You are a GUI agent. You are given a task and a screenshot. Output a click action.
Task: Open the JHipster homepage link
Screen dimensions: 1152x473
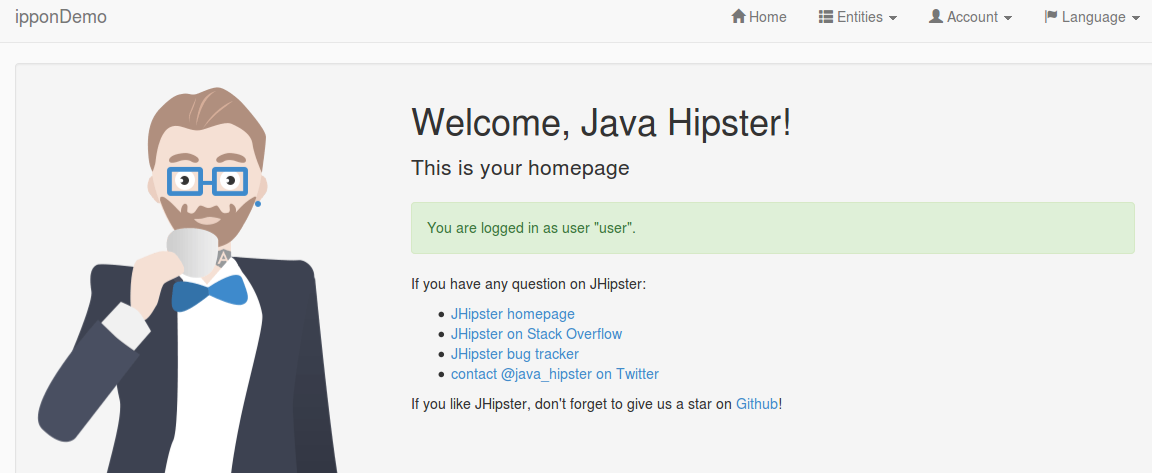(x=512, y=314)
